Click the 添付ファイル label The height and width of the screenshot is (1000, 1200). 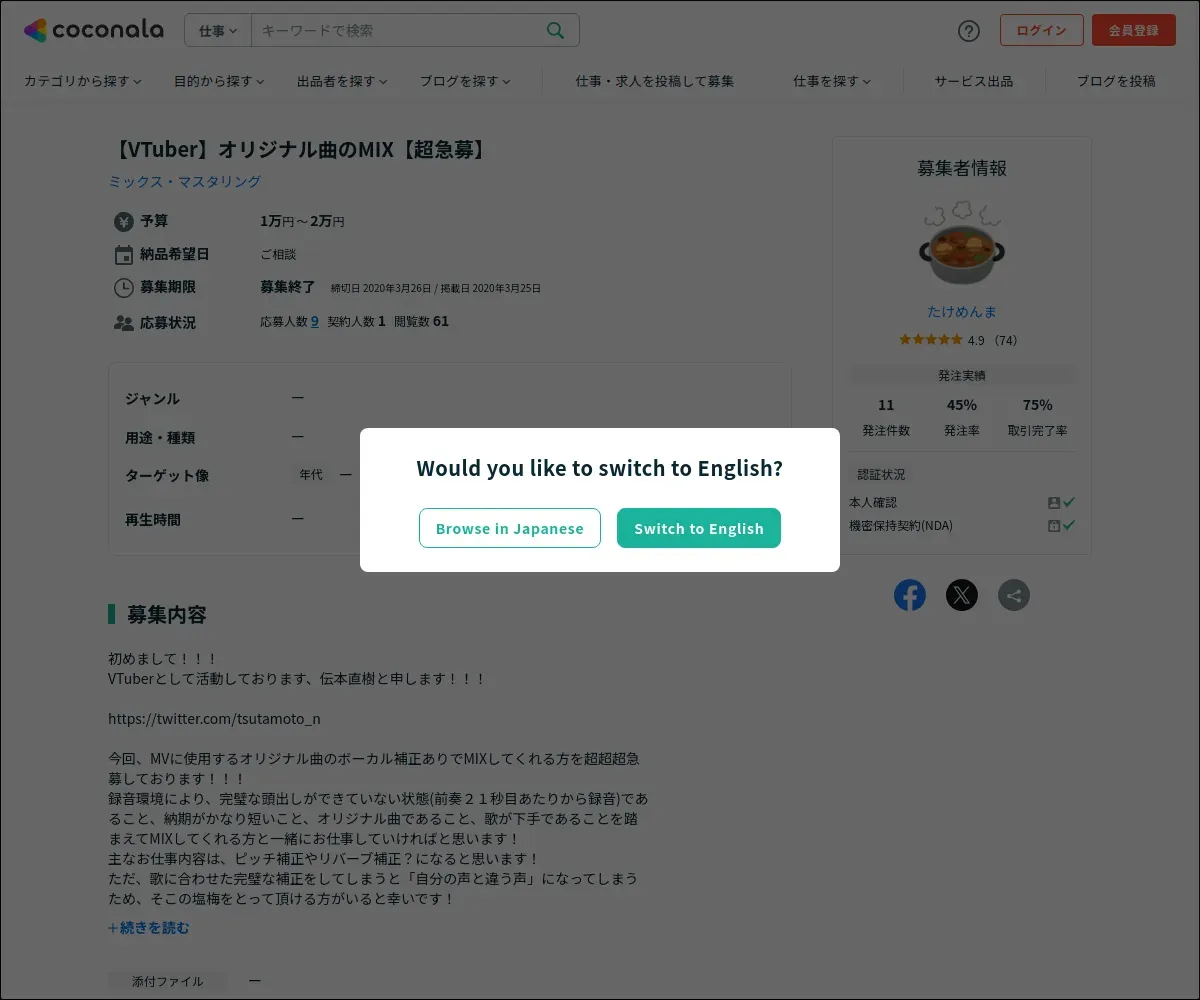point(168,981)
